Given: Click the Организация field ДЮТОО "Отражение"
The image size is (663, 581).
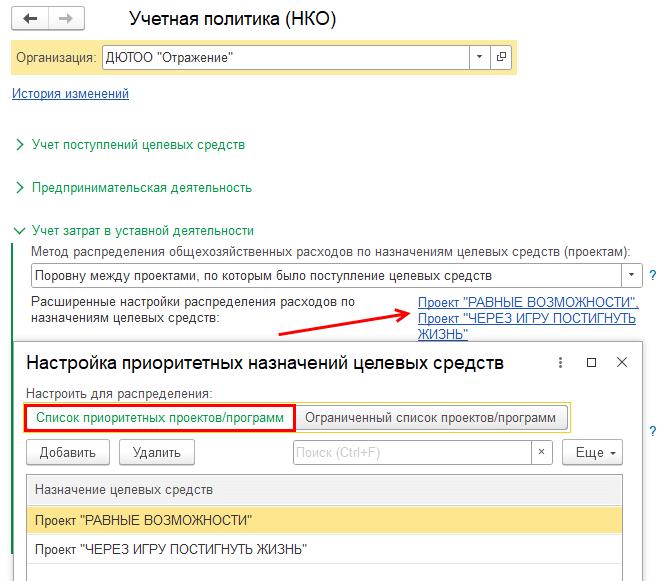Looking at the screenshot, I should [x=286, y=57].
